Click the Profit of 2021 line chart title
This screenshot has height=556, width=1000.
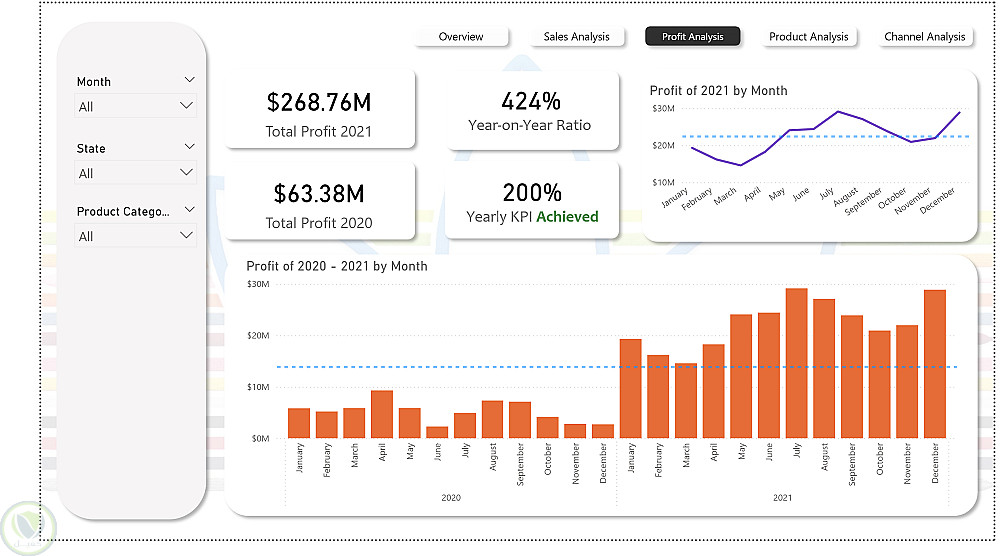(x=718, y=91)
